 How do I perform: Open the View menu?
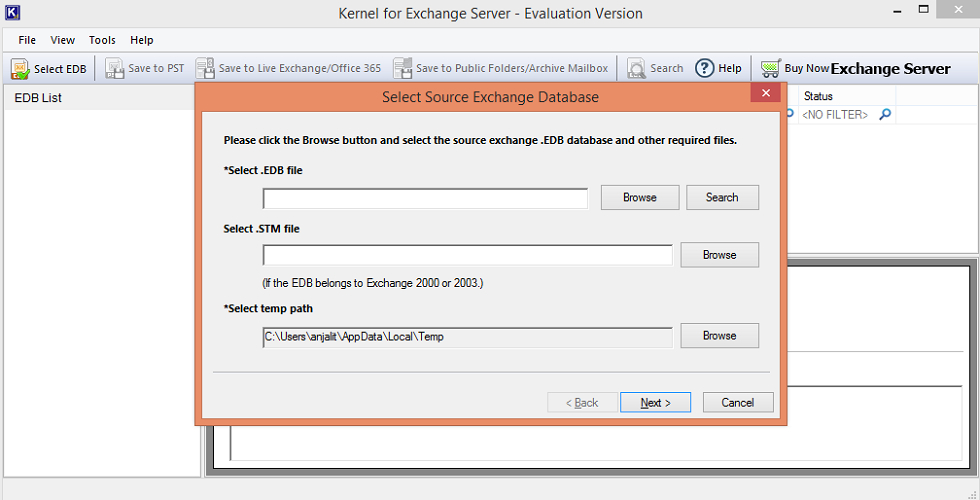point(62,40)
